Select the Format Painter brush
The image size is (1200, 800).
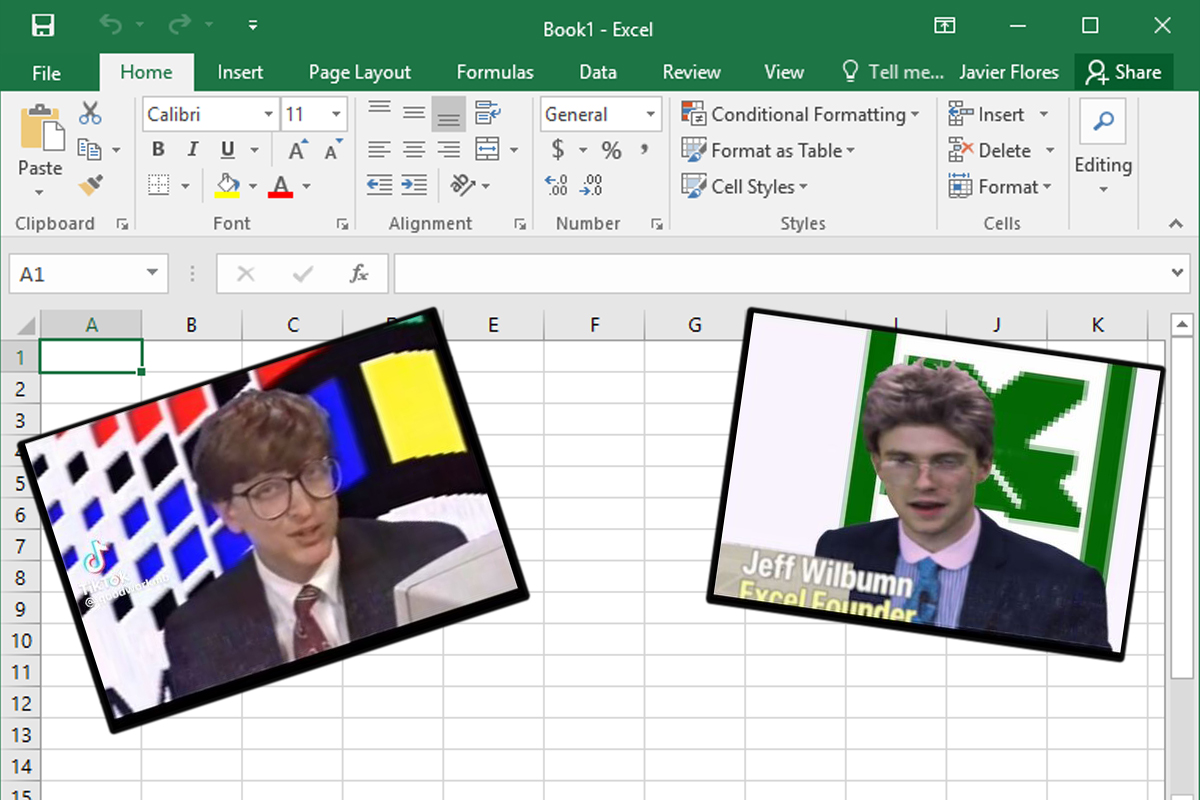[90, 185]
